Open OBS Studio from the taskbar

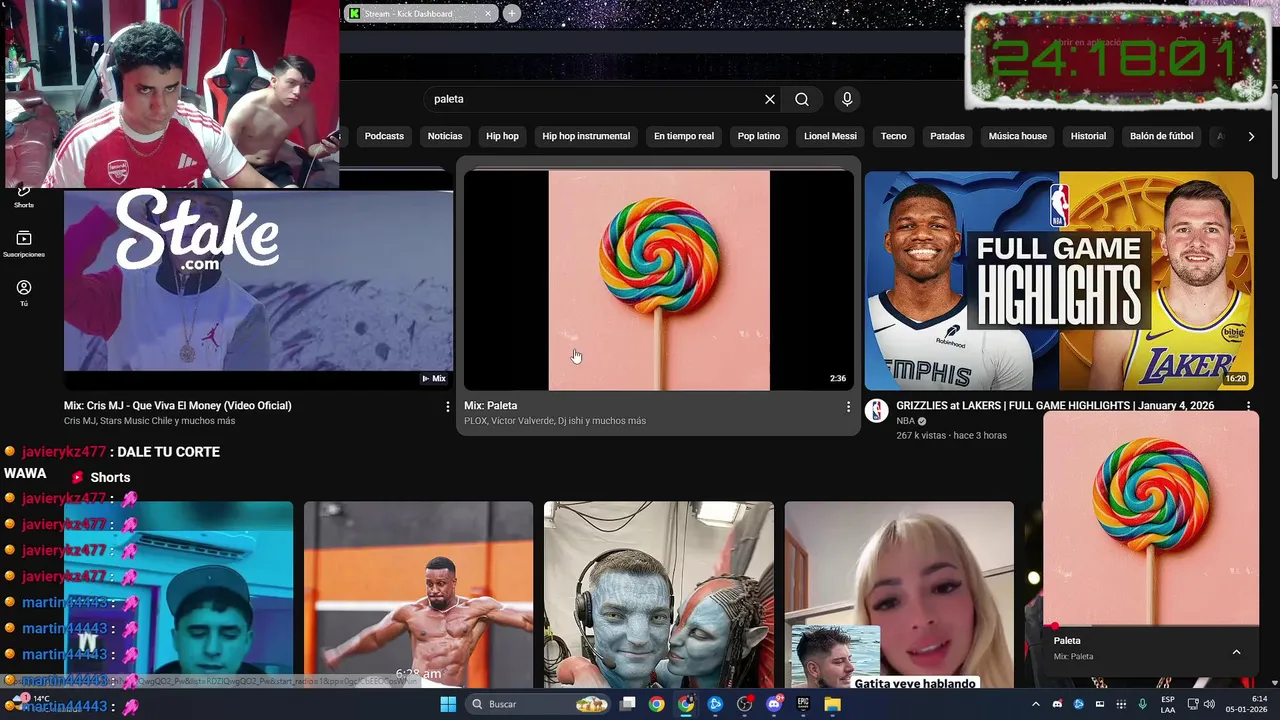point(744,704)
